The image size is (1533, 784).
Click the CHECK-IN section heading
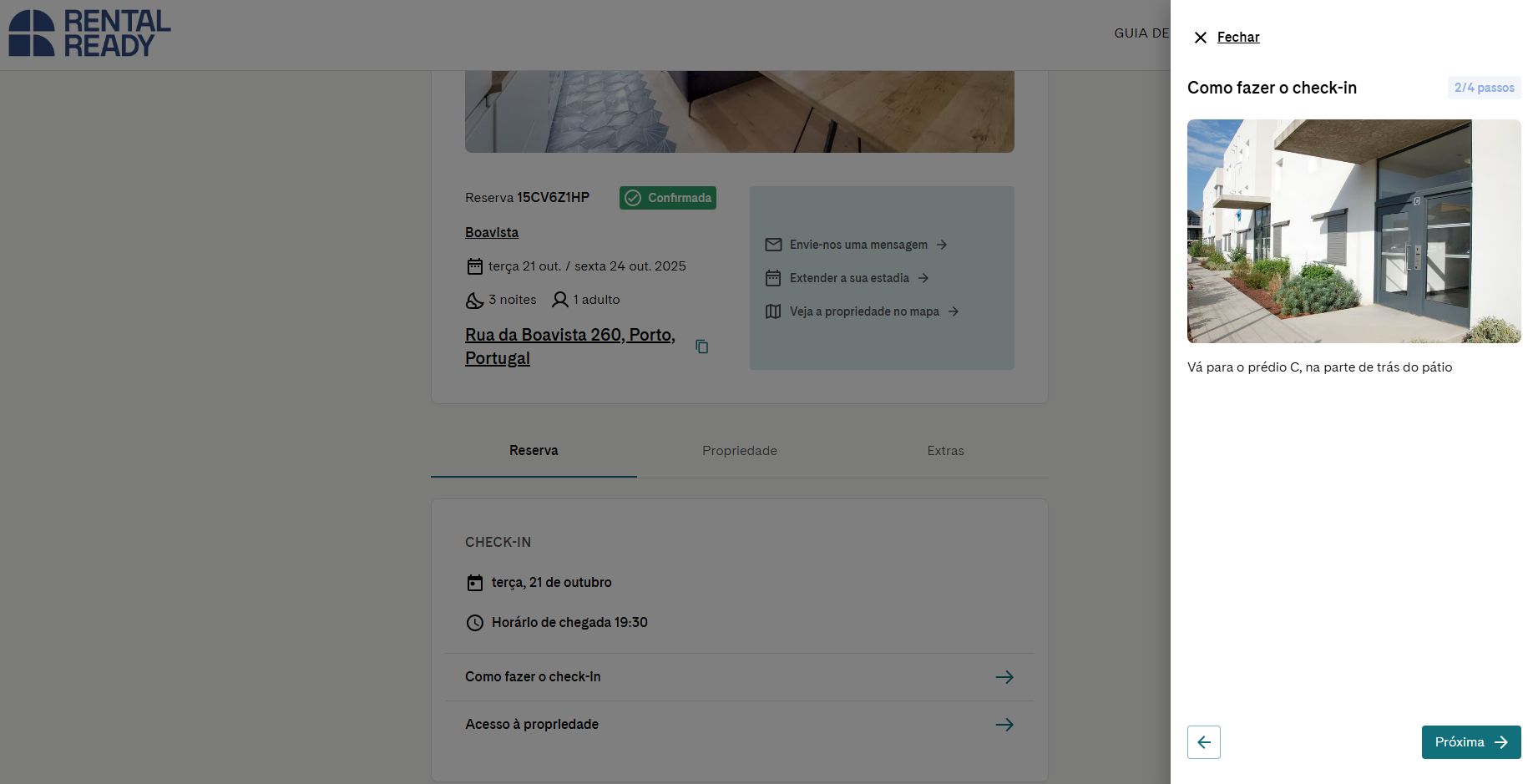pos(498,543)
